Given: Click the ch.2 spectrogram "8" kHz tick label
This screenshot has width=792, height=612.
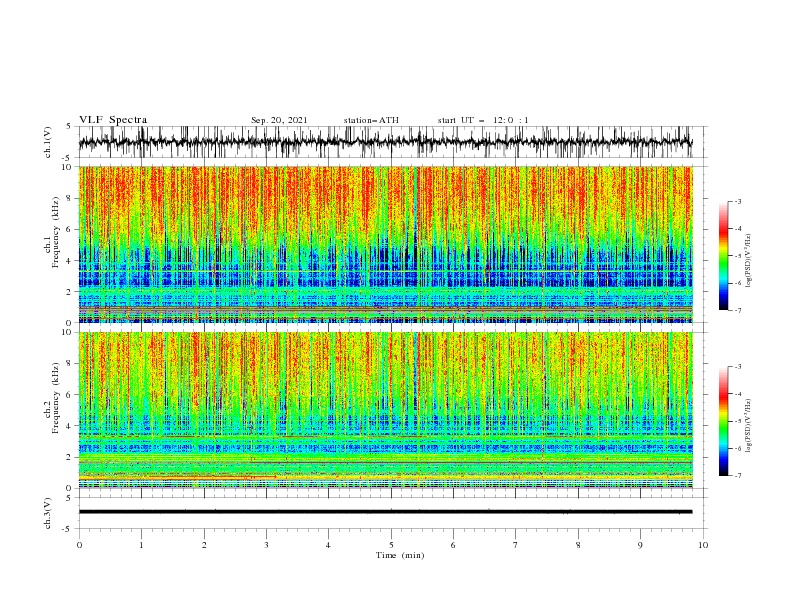Looking at the screenshot, I should 70,364.
